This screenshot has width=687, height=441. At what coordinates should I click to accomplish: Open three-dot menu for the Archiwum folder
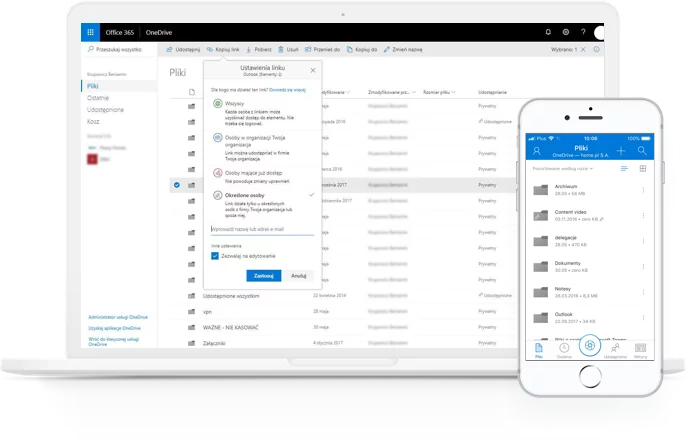pos(643,187)
